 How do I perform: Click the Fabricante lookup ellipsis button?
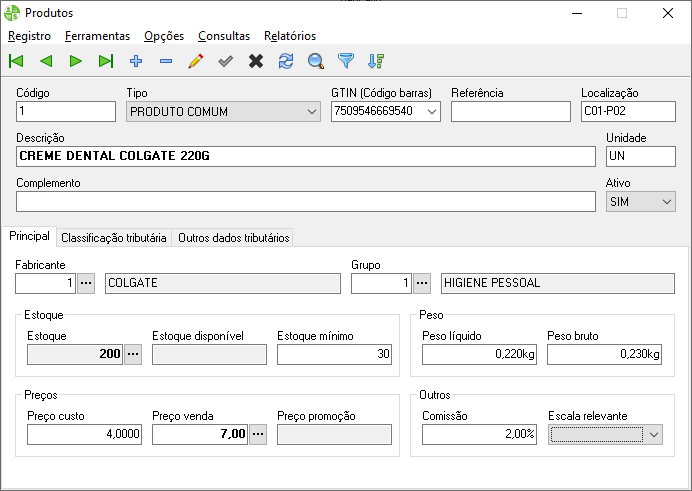pos(87,283)
